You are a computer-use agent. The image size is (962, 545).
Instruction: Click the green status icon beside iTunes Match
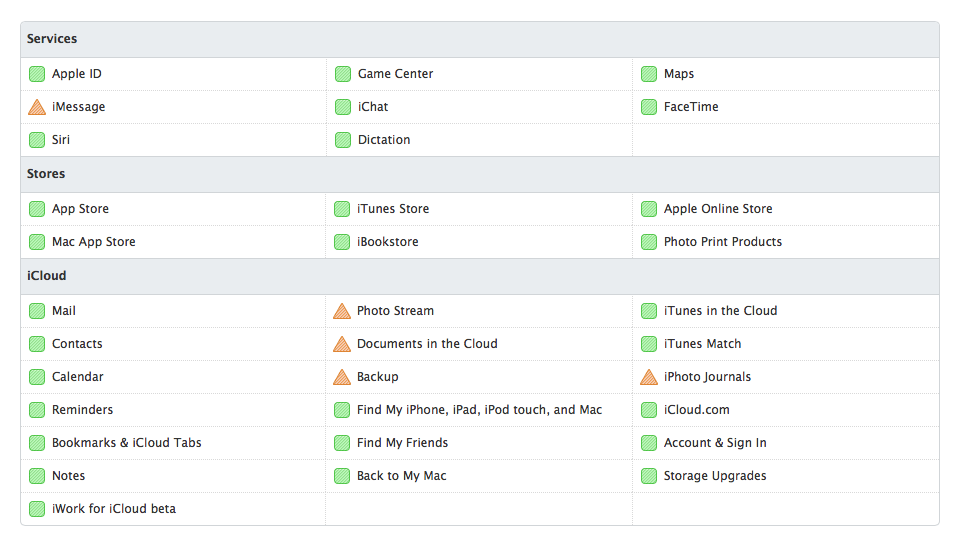[649, 344]
